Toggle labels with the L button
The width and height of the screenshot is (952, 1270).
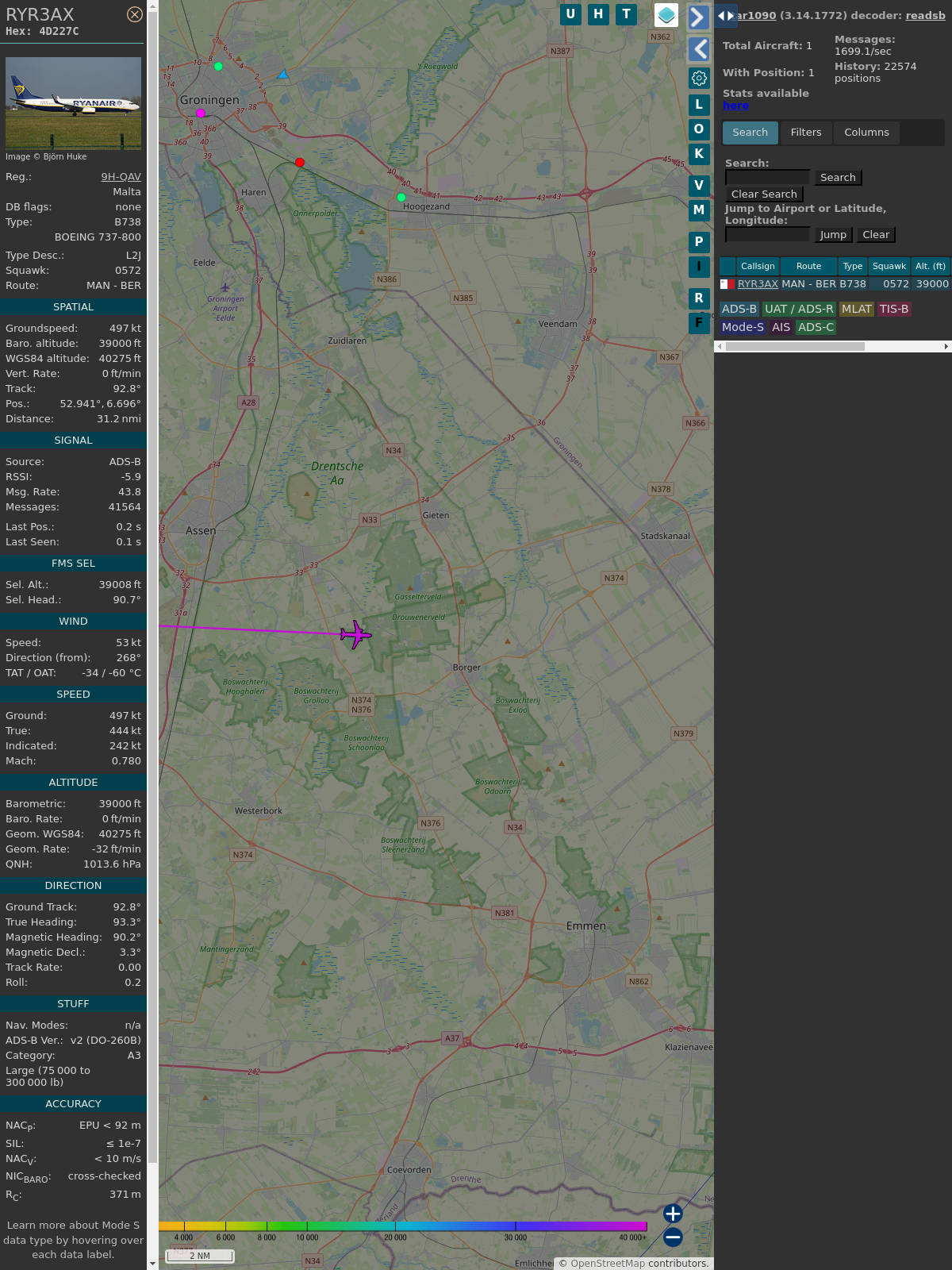click(x=699, y=105)
